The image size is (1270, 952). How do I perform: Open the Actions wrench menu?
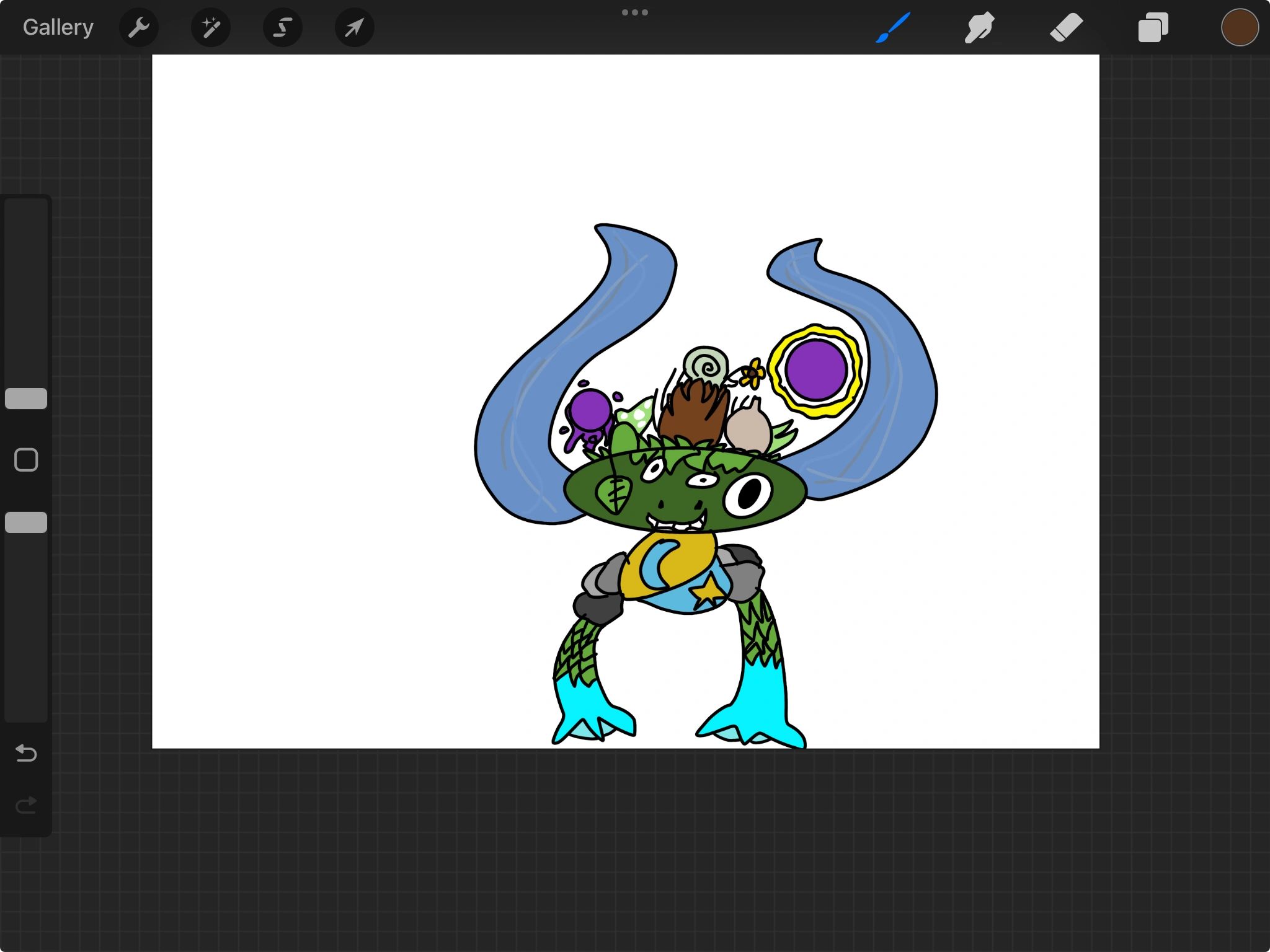point(139,27)
